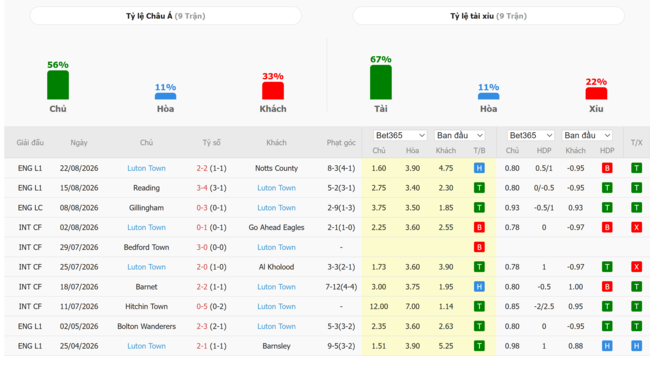The width and height of the screenshot is (650, 368).
Task: Open Luton Town link in Go Ahead Eagles row
Action: click(x=146, y=228)
